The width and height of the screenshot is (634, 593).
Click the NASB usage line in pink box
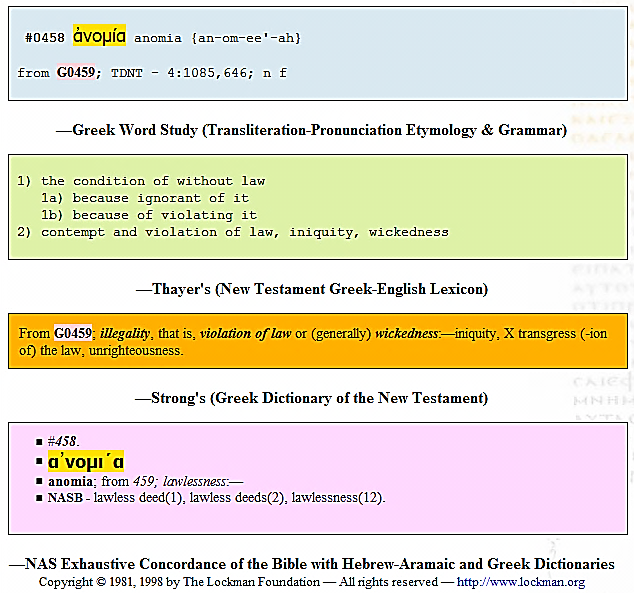[x=215, y=498]
